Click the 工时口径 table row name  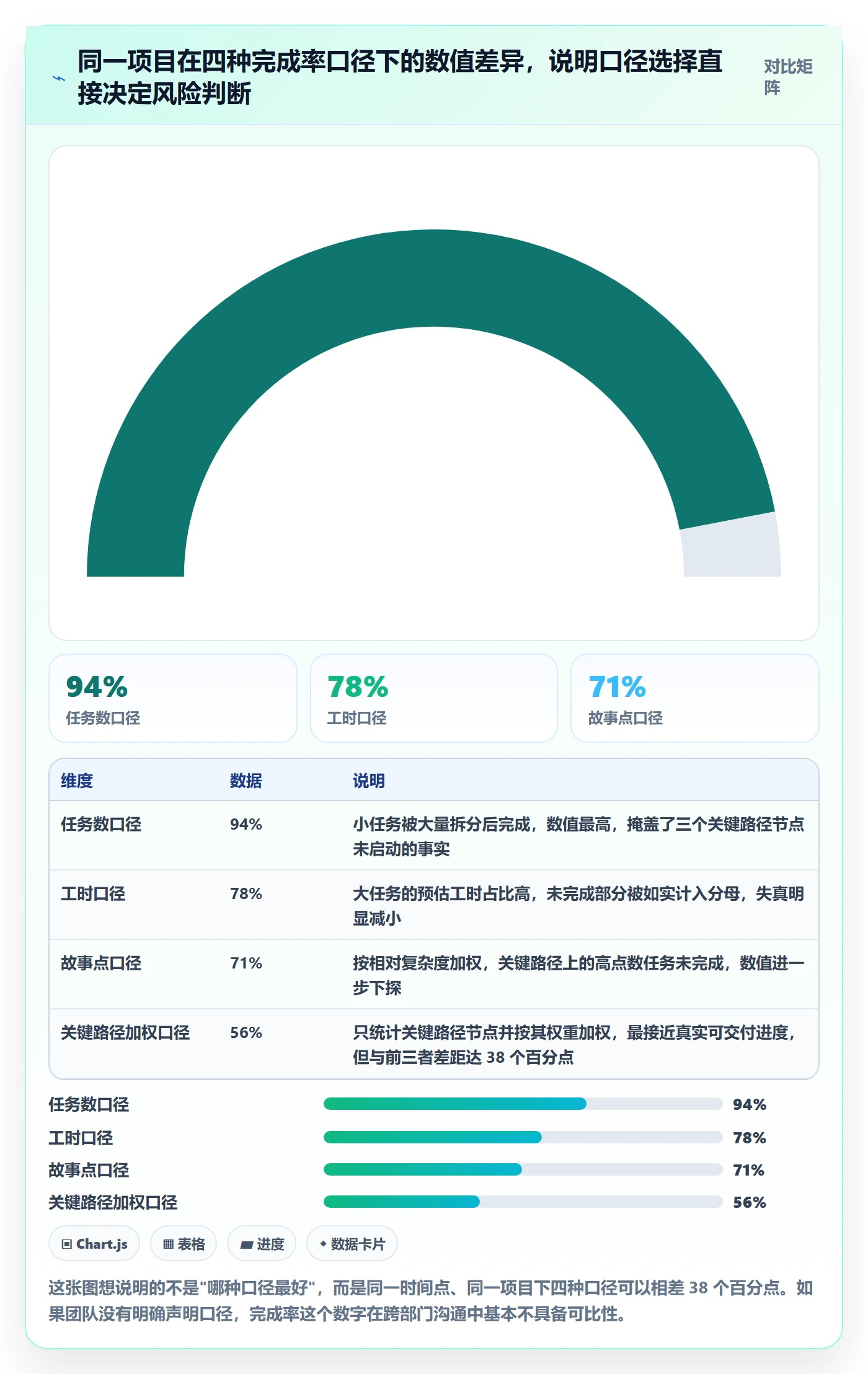(x=93, y=893)
